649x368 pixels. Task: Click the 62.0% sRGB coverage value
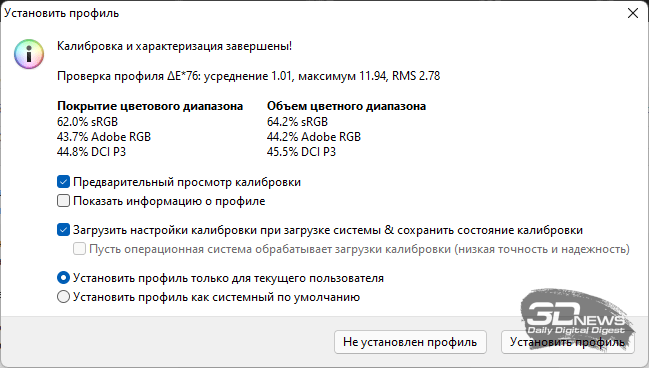click(x=87, y=122)
